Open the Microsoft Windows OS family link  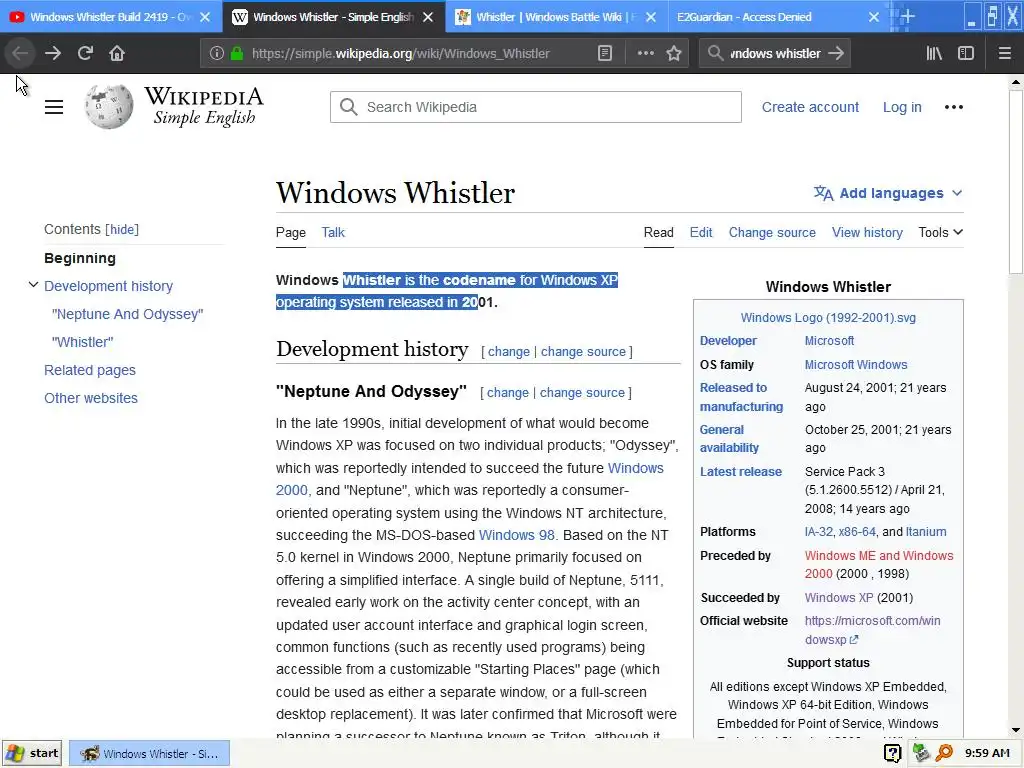856,364
